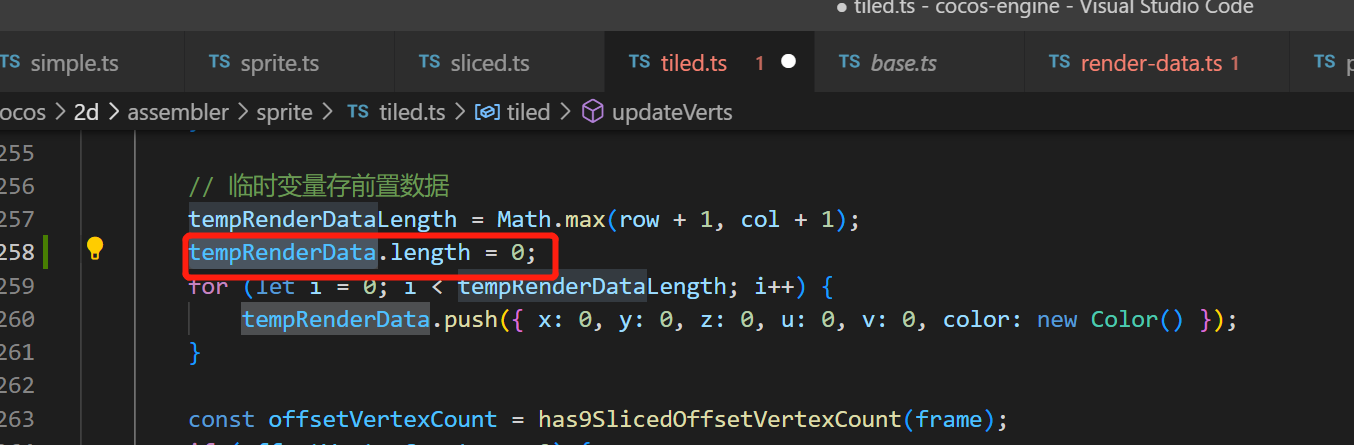Viewport: 1354px width, 445px height.
Task: Click the TS icon on render-data.ts tab
Action: (1060, 62)
